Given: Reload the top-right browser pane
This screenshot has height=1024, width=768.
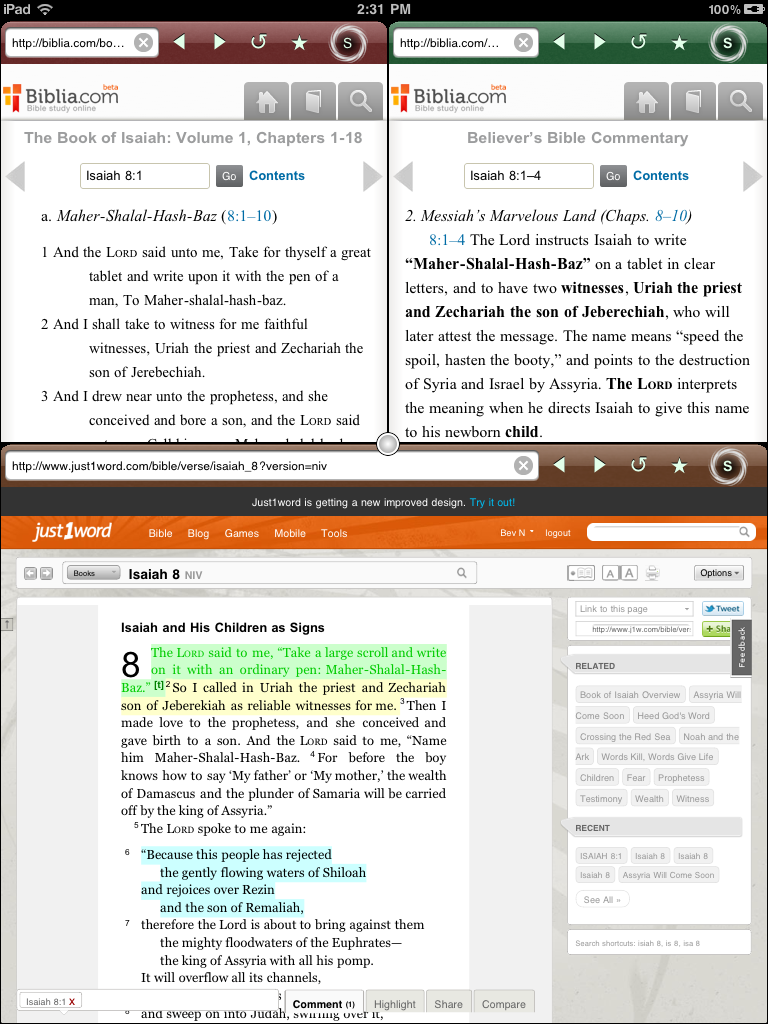Looking at the screenshot, I should click(639, 42).
